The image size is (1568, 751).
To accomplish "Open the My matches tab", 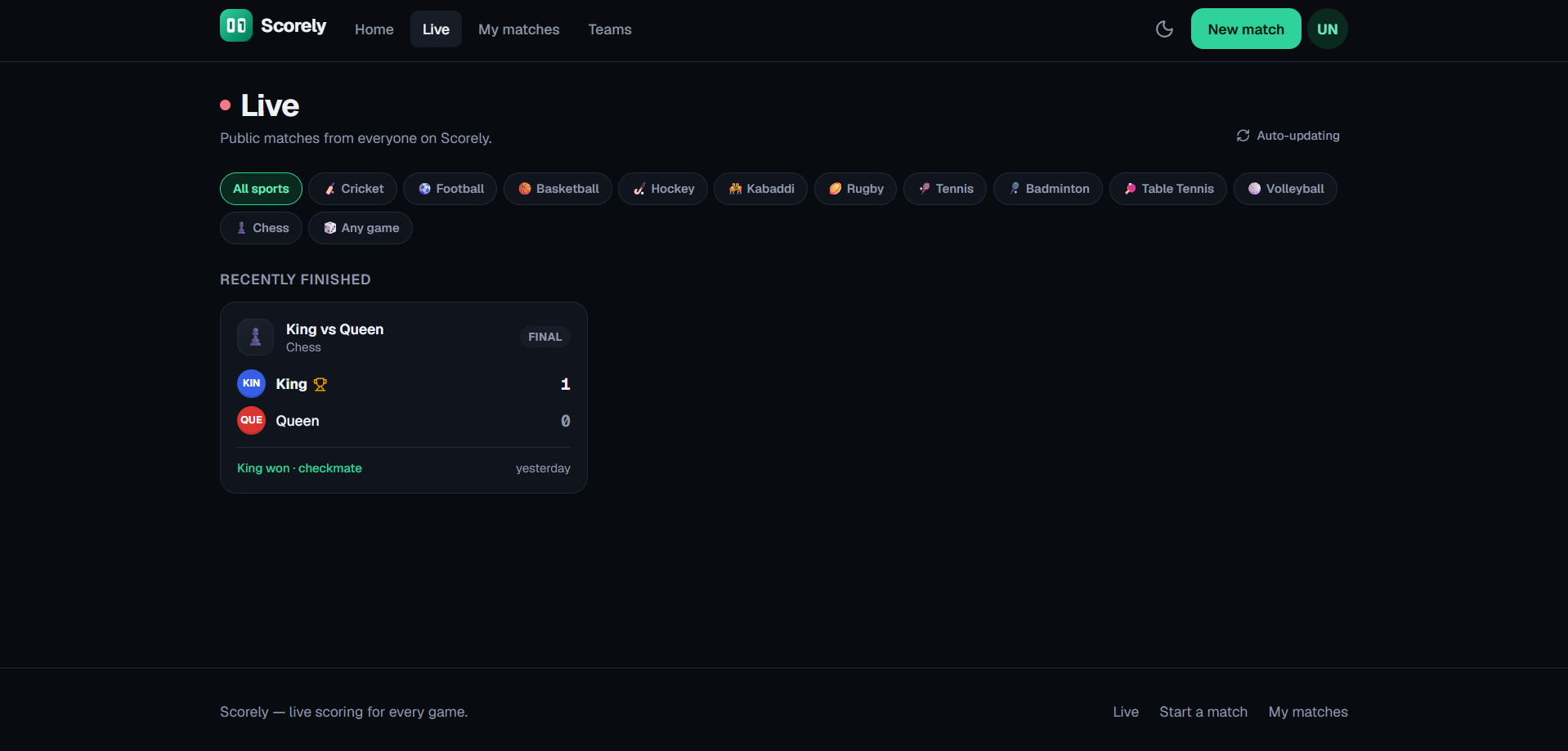I will [x=519, y=29].
